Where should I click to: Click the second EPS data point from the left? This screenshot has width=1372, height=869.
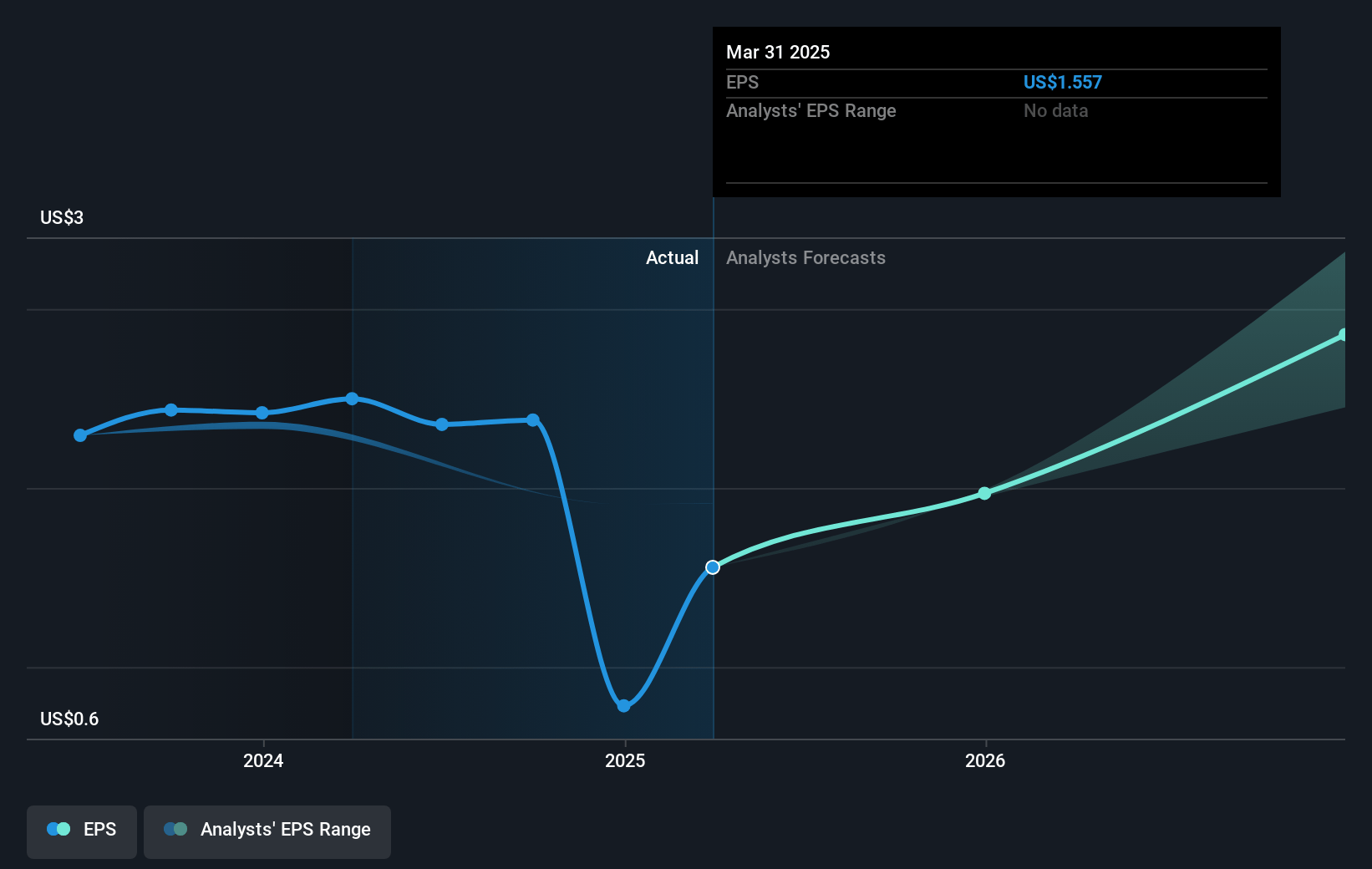pyautogui.click(x=171, y=409)
